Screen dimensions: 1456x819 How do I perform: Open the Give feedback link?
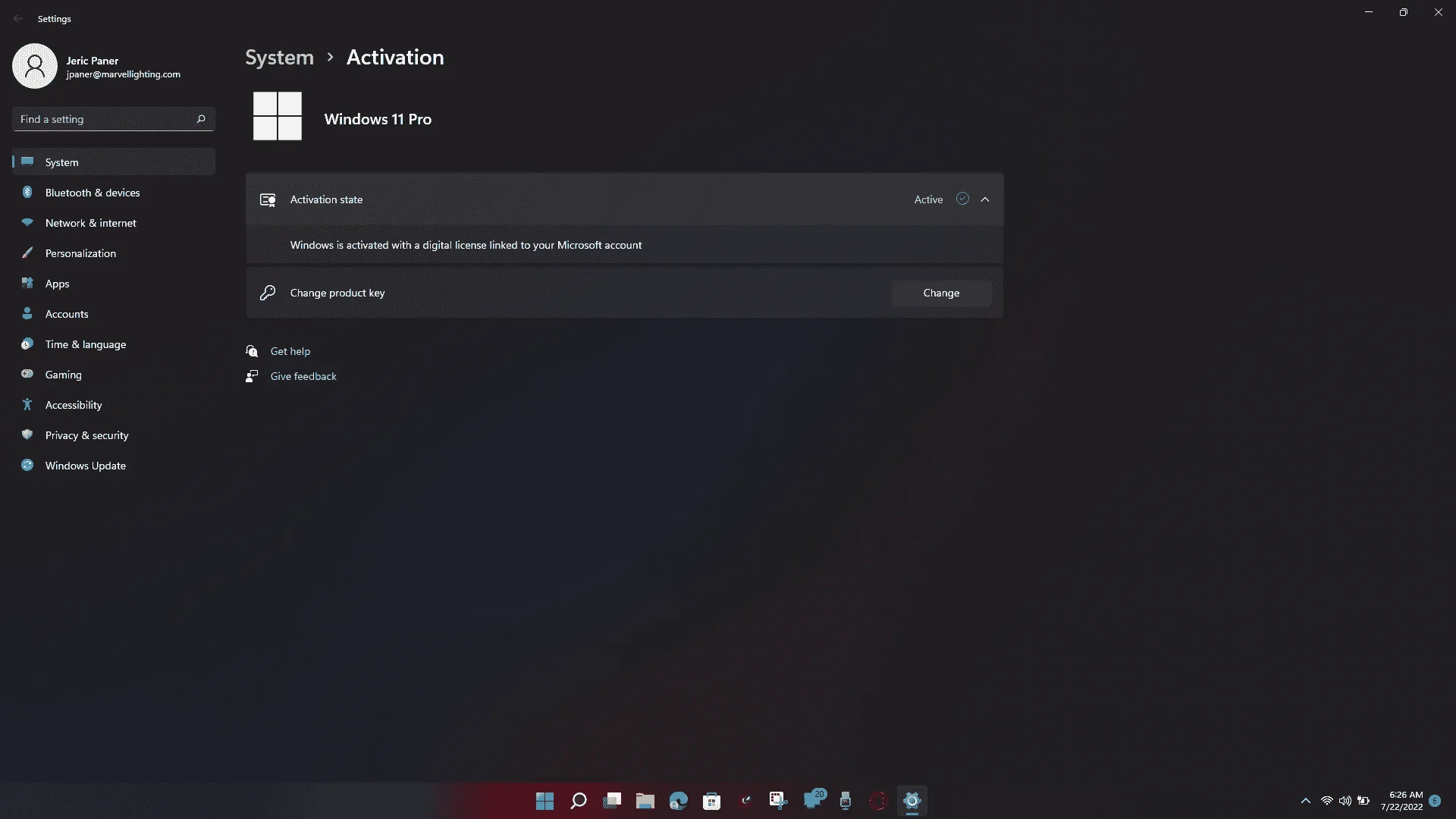click(303, 376)
